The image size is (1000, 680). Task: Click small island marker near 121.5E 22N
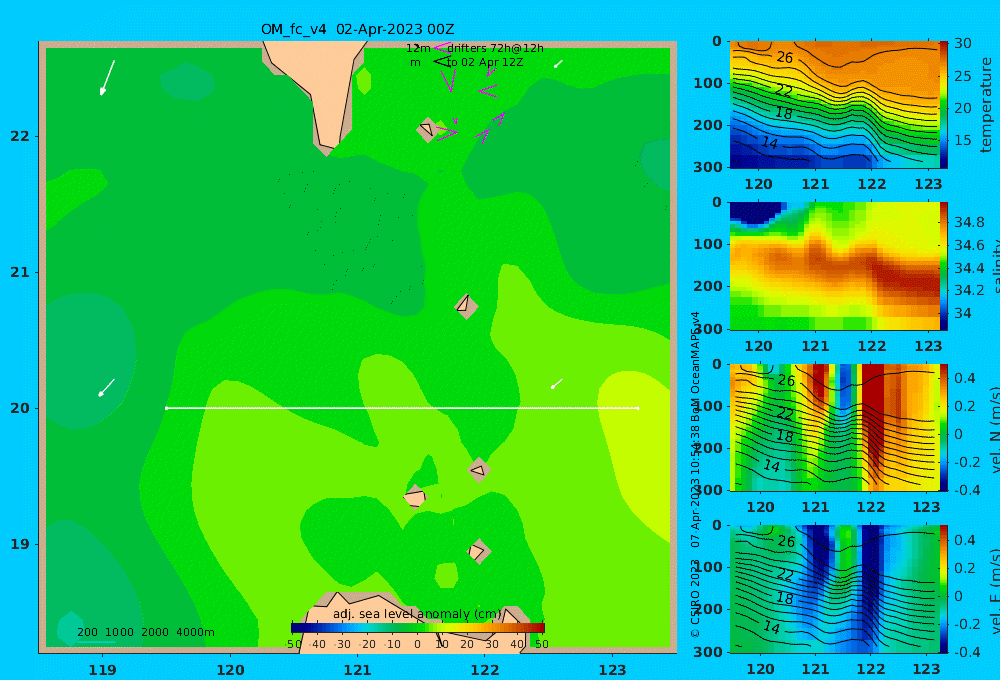tap(427, 129)
